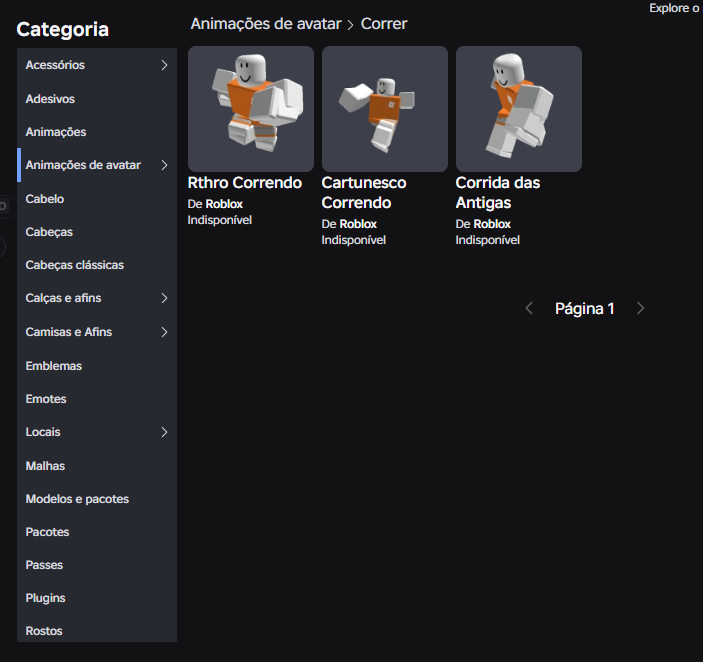Screen dimensions: 703x662
Task: Go to next page arrow
Action: pyautogui.click(x=641, y=308)
